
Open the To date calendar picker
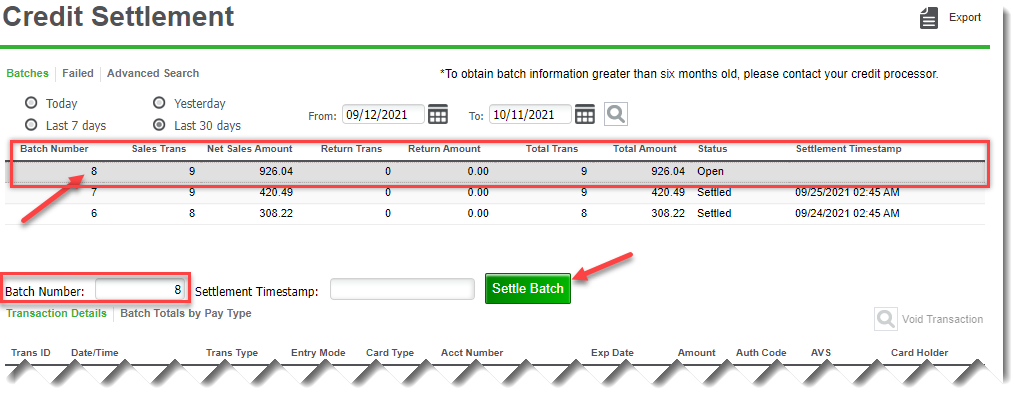tap(585, 115)
